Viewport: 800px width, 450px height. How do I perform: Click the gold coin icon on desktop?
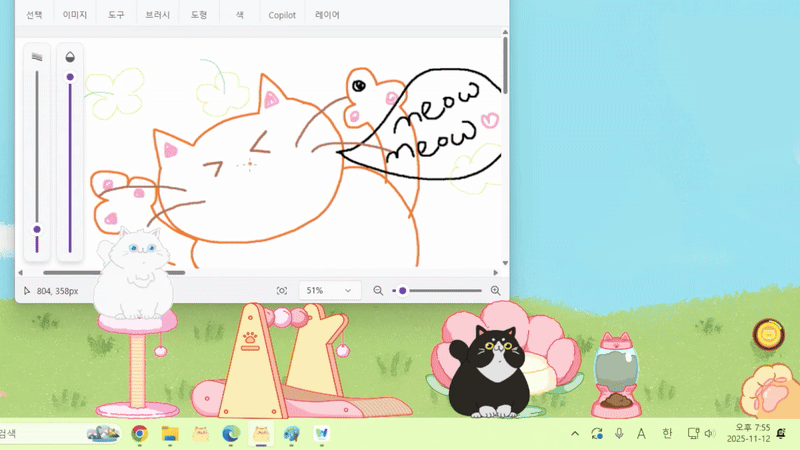coord(768,334)
